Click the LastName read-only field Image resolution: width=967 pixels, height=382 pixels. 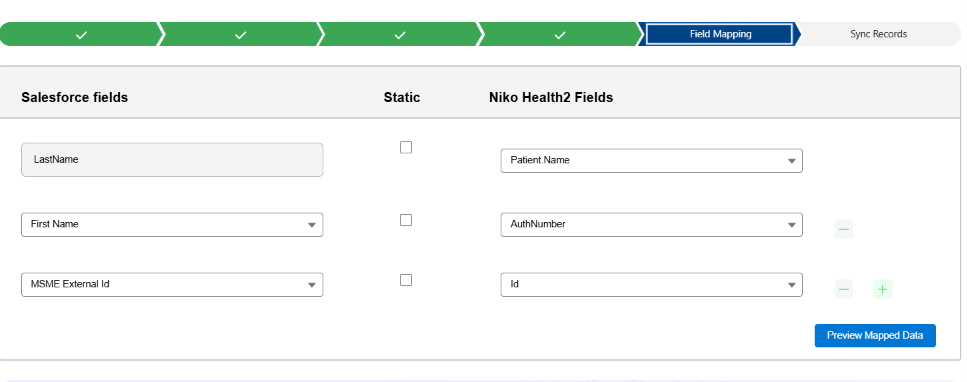pos(172,160)
